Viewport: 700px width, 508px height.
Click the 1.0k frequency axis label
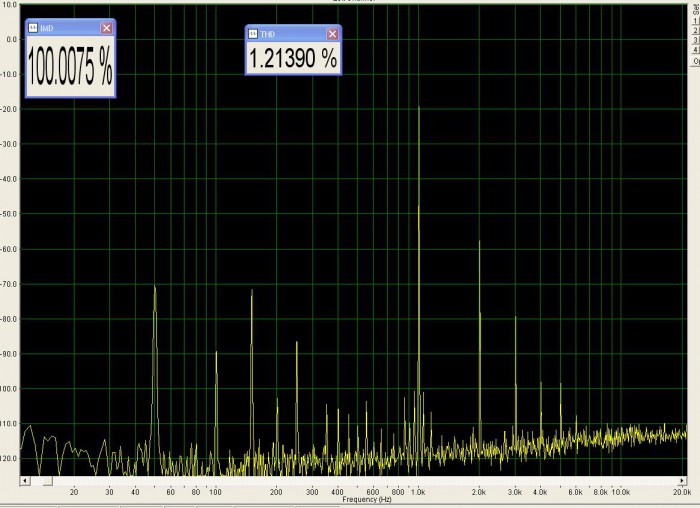tap(418, 492)
